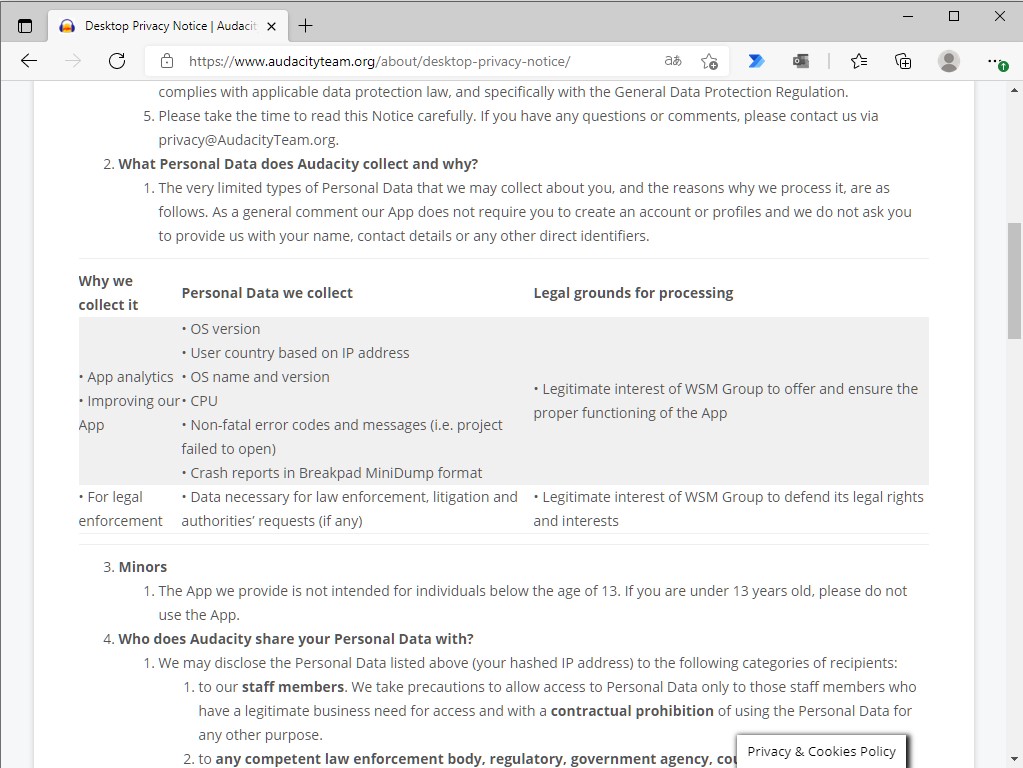The width and height of the screenshot is (1023, 768).
Task: Click the 'Personal Data we collect' column header
Action: (x=267, y=293)
